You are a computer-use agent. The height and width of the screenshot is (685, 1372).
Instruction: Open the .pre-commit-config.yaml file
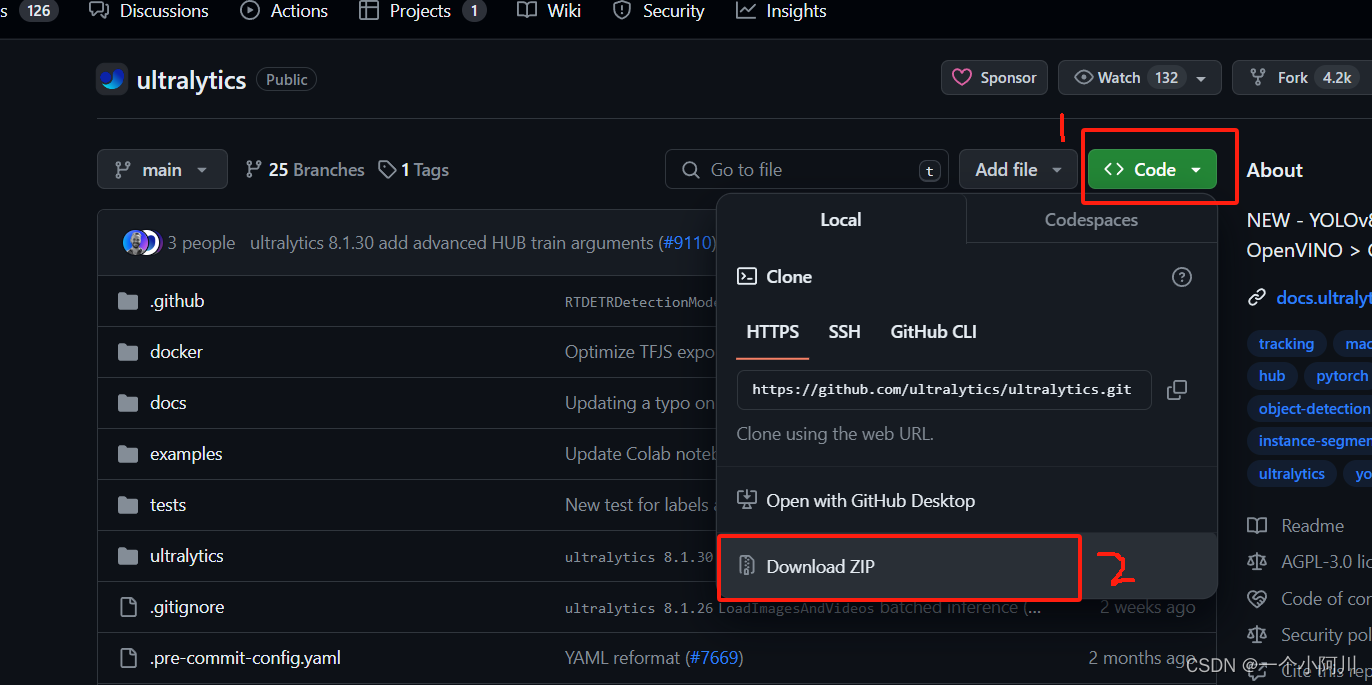point(245,658)
